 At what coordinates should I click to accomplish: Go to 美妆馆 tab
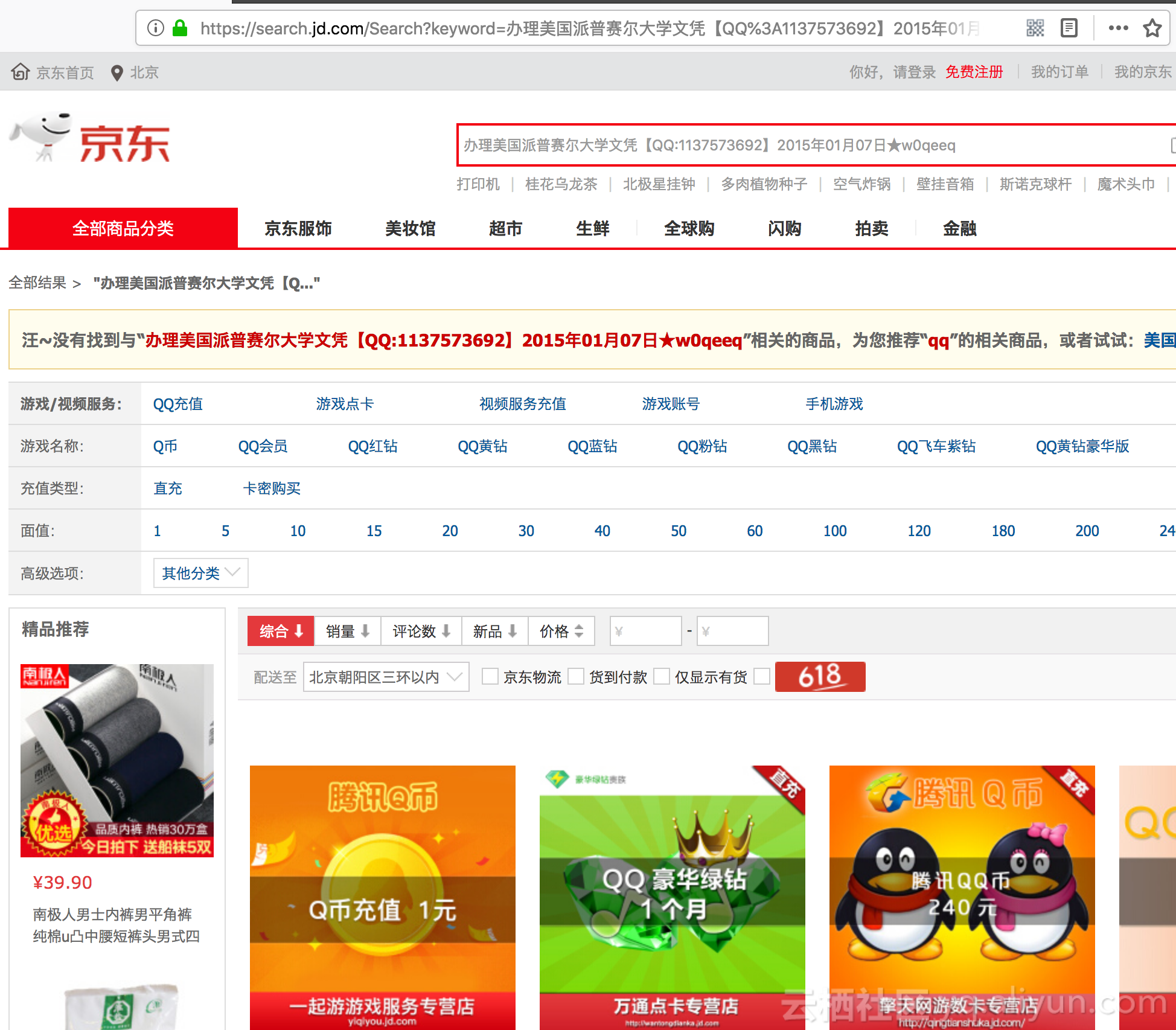(411, 229)
